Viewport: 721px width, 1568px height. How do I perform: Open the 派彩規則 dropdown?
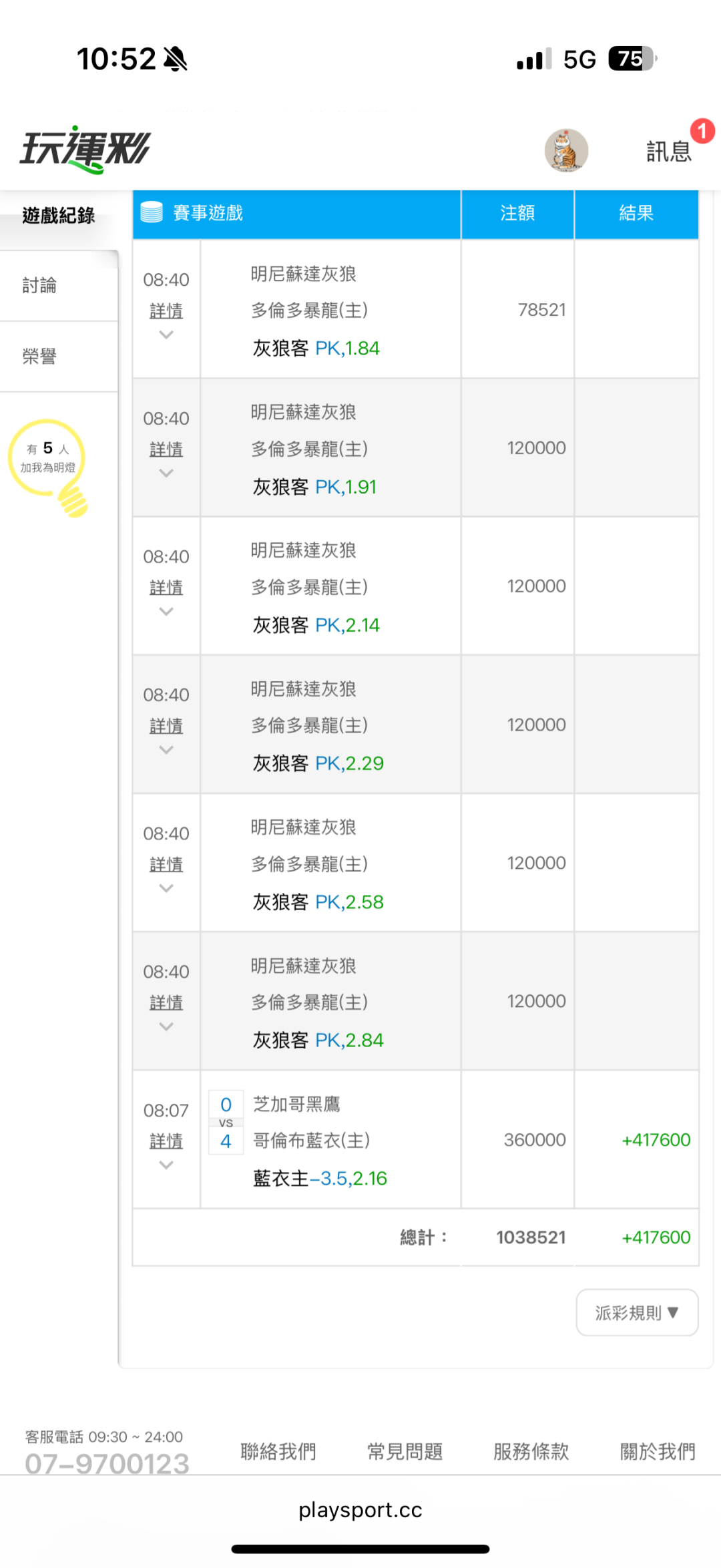click(636, 1312)
